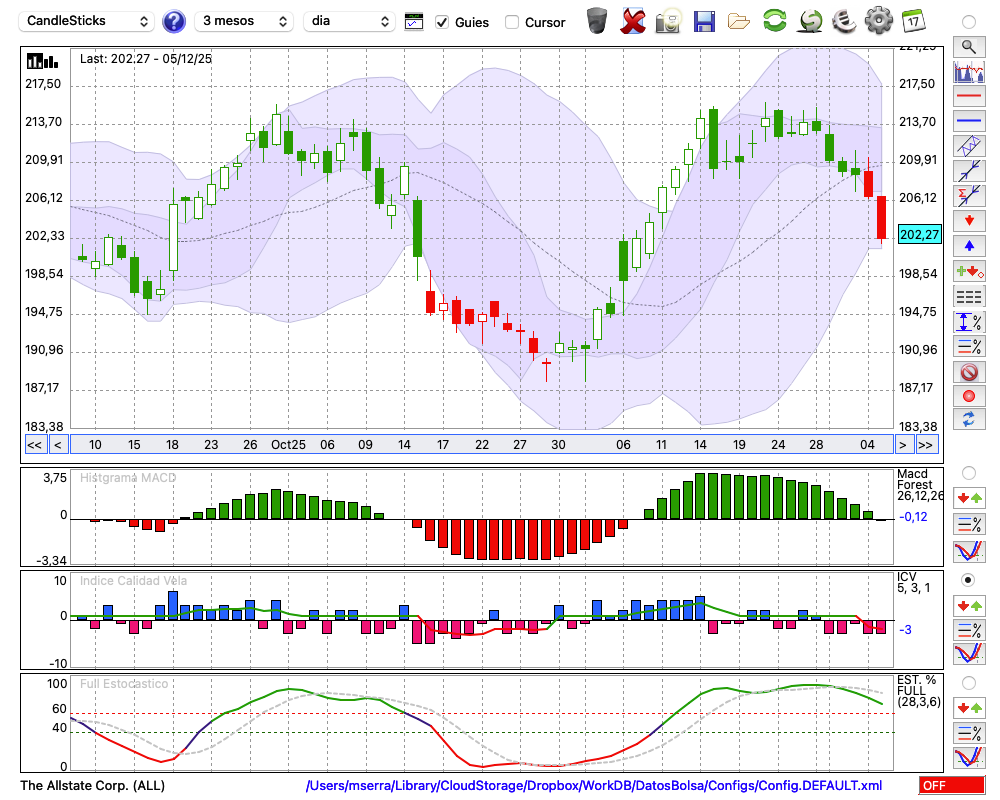Click the 202,27 current price label

[919, 234]
